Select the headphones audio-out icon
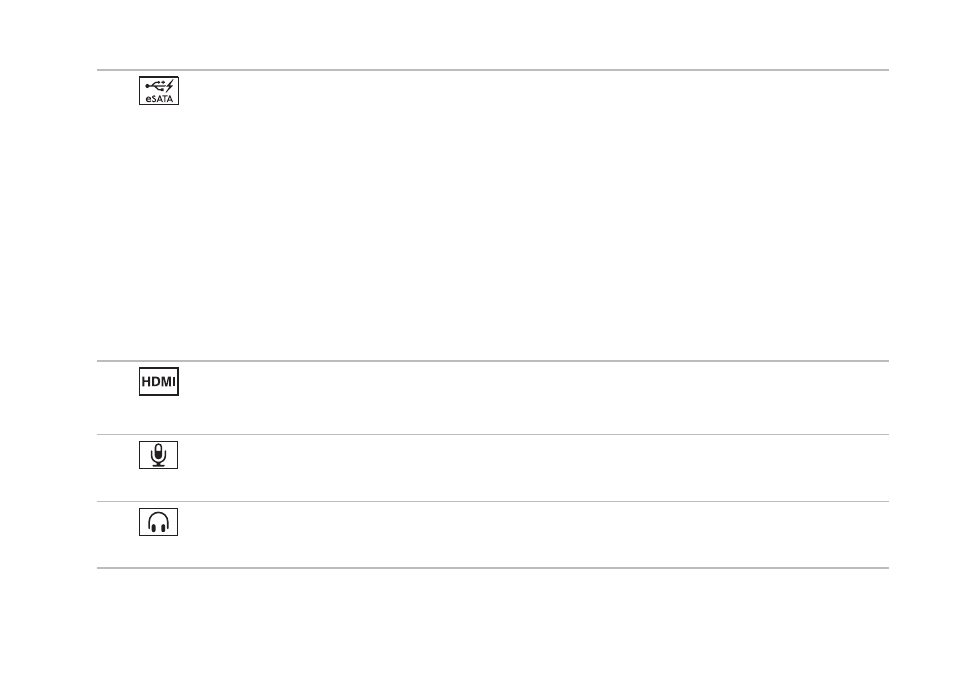Viewport: 953px width, 676px height. pos(159,522)
